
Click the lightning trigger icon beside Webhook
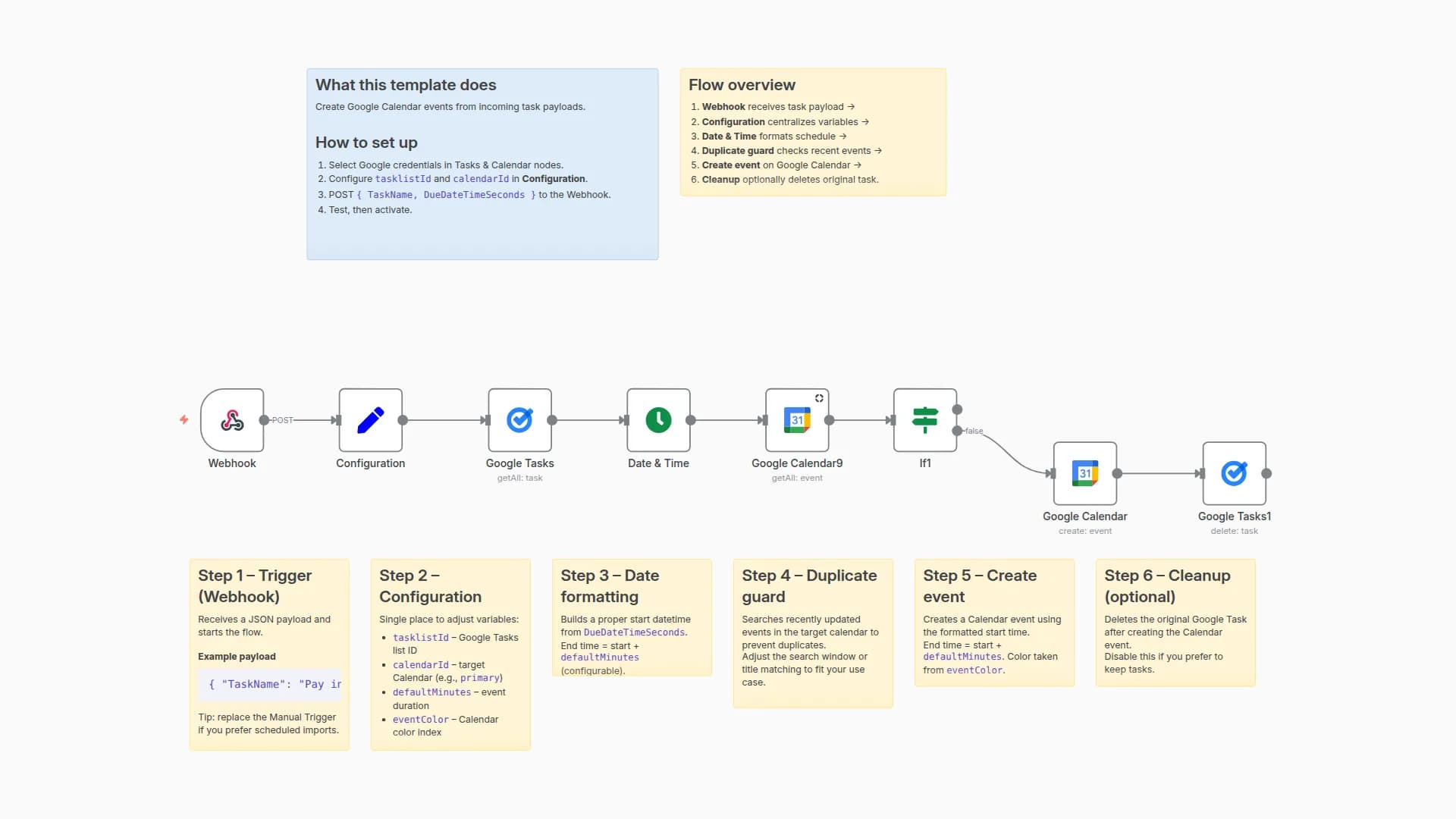[184, 420]
